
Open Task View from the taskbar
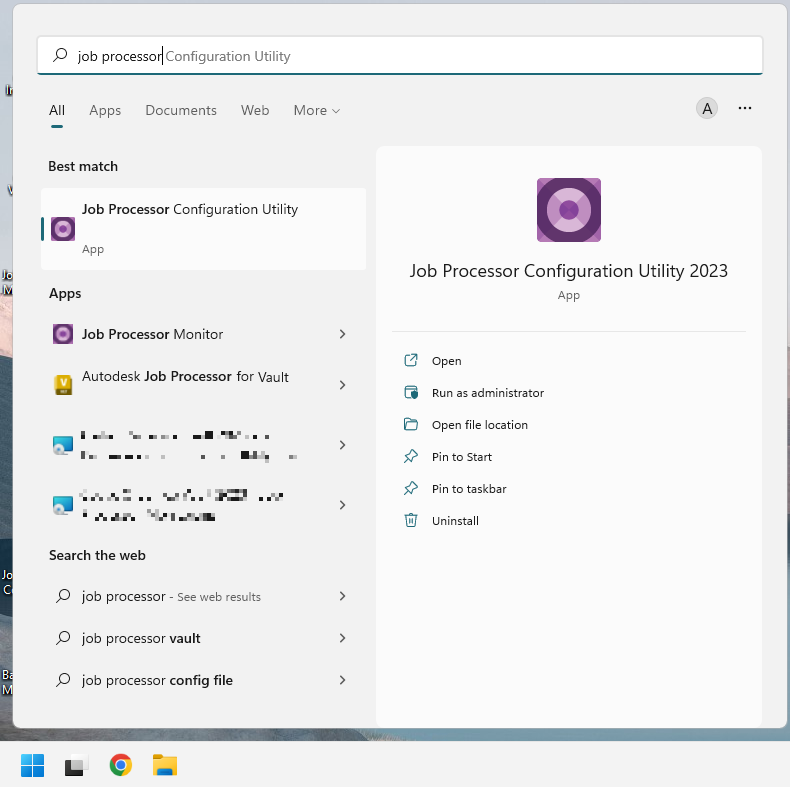coord(77,765)
